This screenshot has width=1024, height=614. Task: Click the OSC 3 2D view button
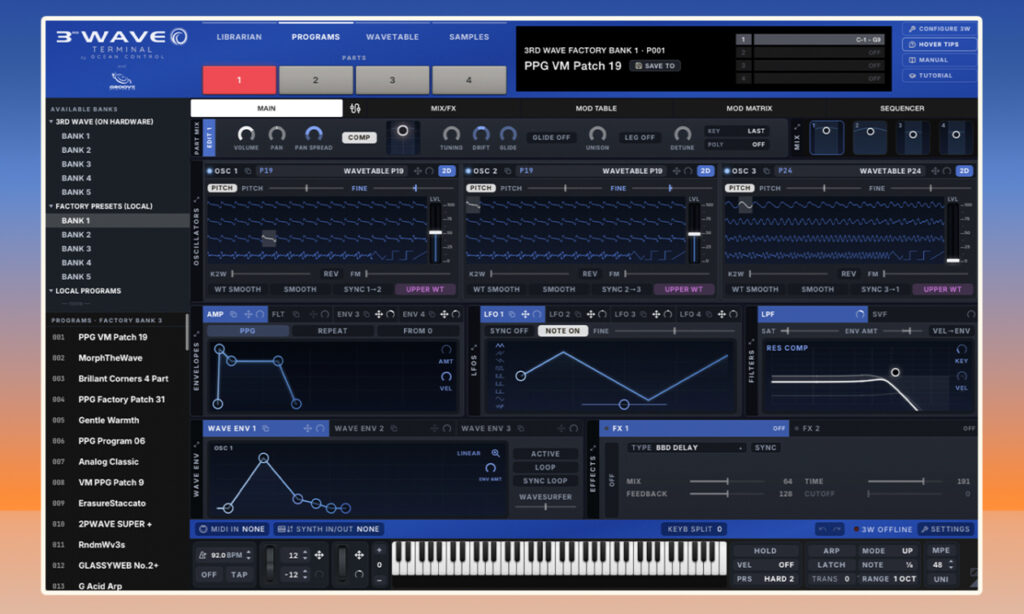point(964,170)
